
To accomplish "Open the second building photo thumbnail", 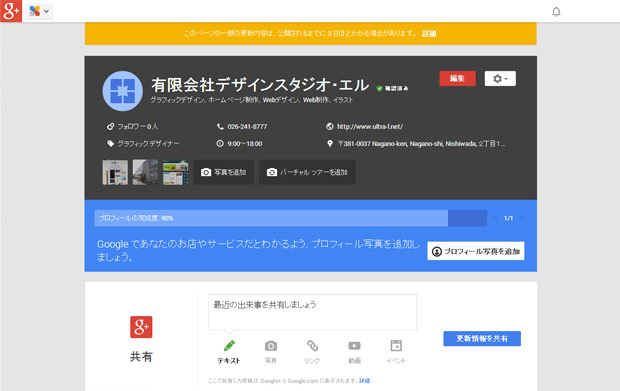I will pyautogui.click(x=145, y=172).
